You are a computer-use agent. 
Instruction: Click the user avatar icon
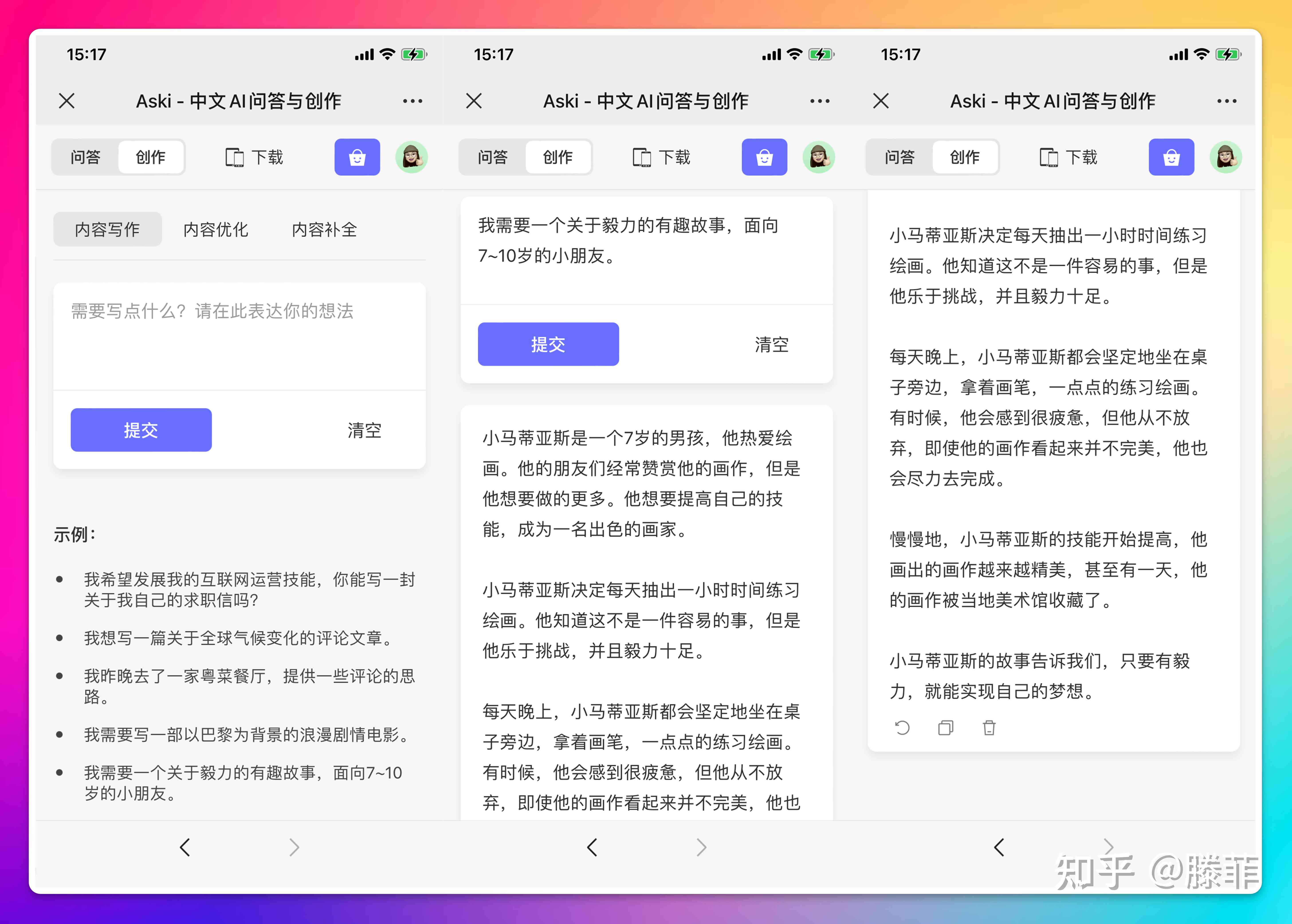point(415,157)
